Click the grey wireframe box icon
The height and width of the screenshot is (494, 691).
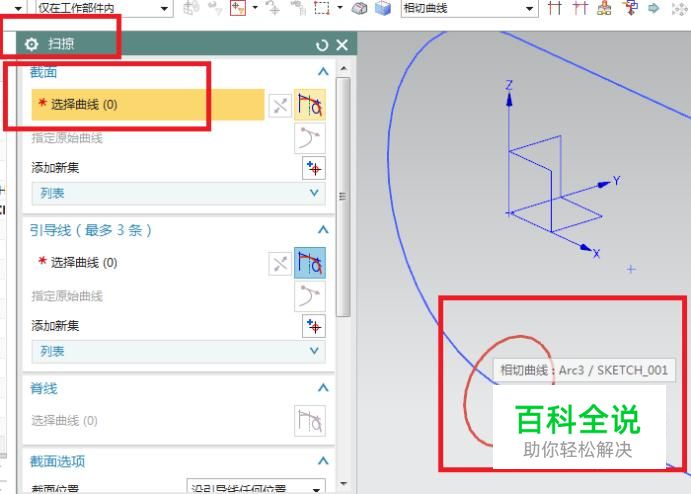click(x=360, y=8)
